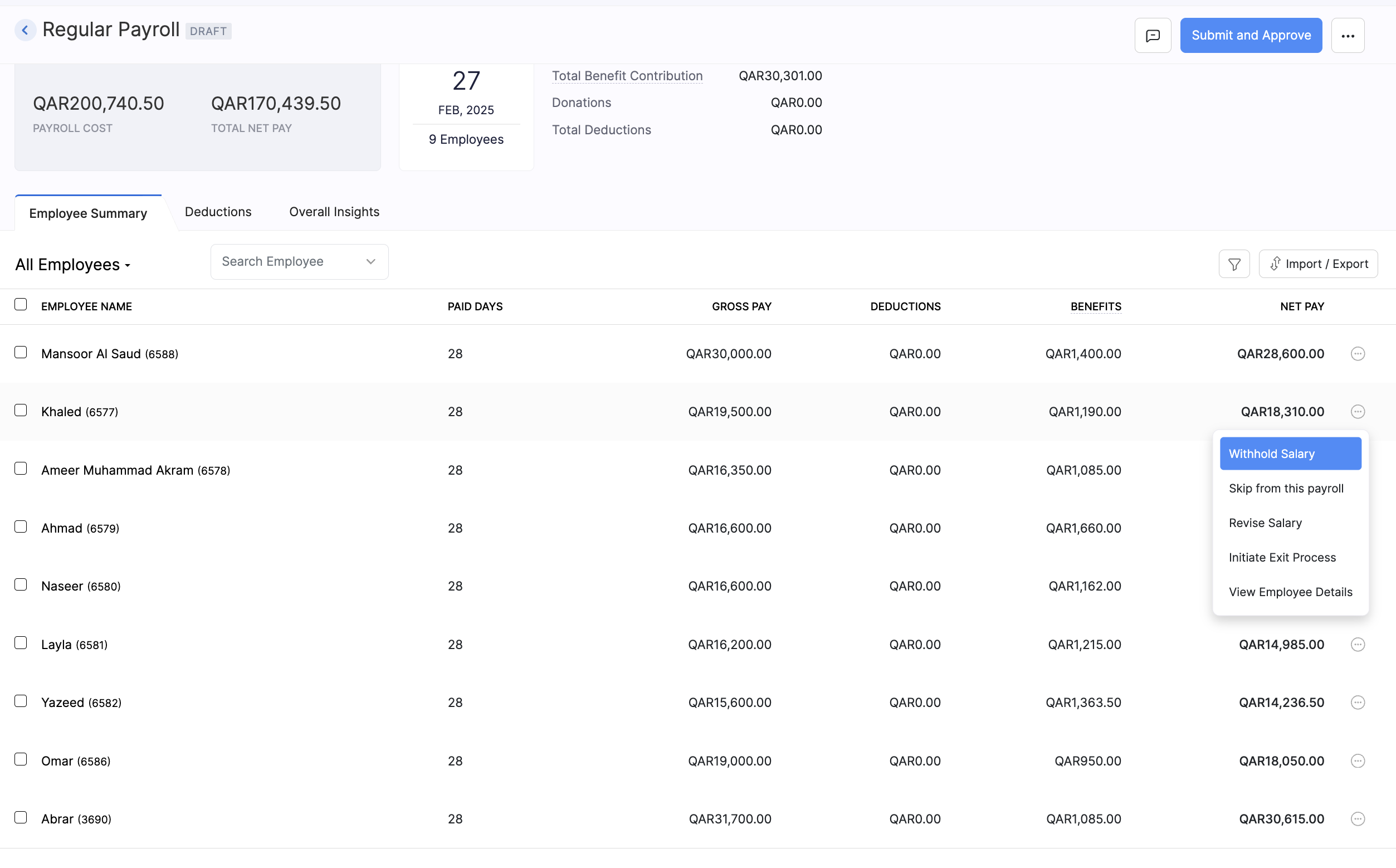Click the Submit and Approve button

tap(1251, 35)
